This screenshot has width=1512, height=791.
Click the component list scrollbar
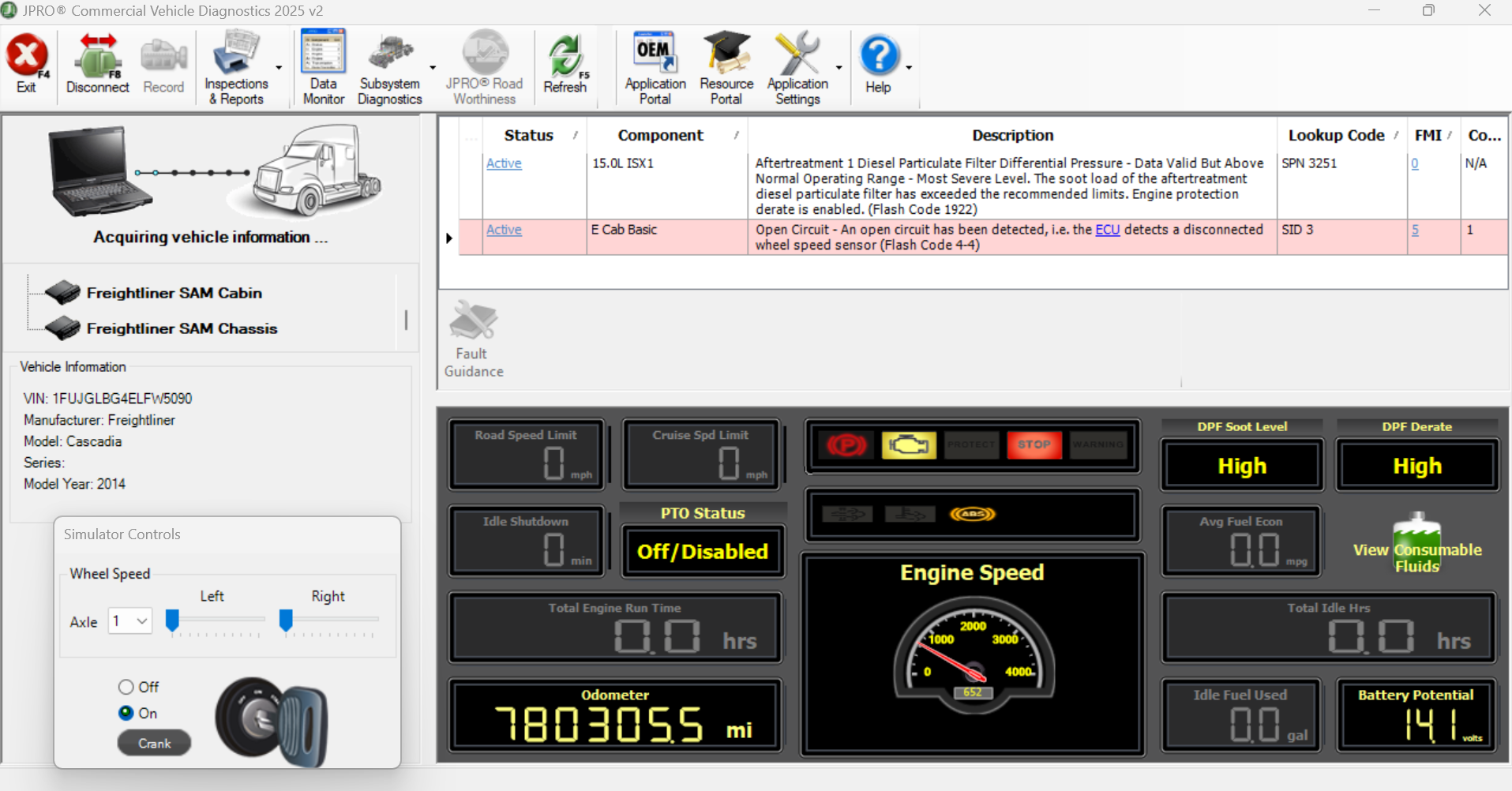pos(406,320)
